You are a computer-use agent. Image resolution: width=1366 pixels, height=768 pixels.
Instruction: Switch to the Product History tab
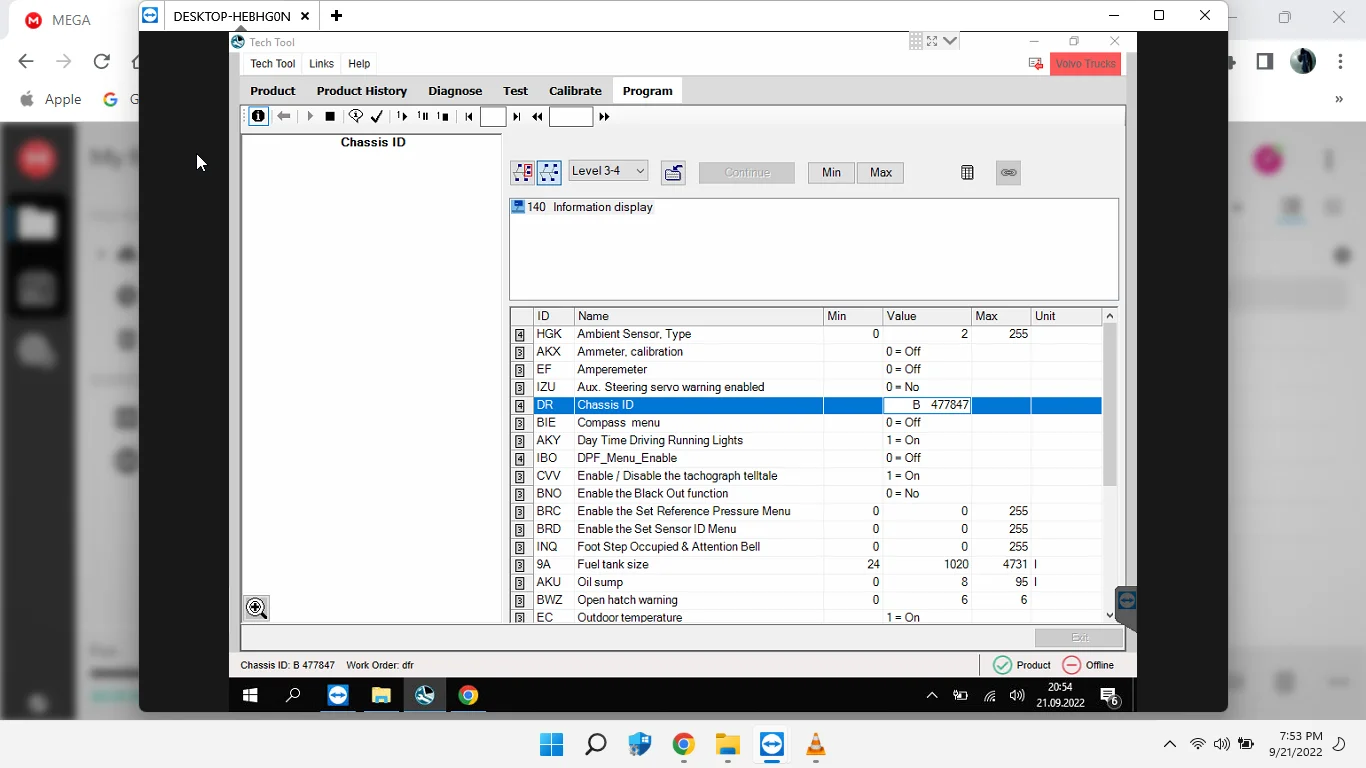coord(362,90)
